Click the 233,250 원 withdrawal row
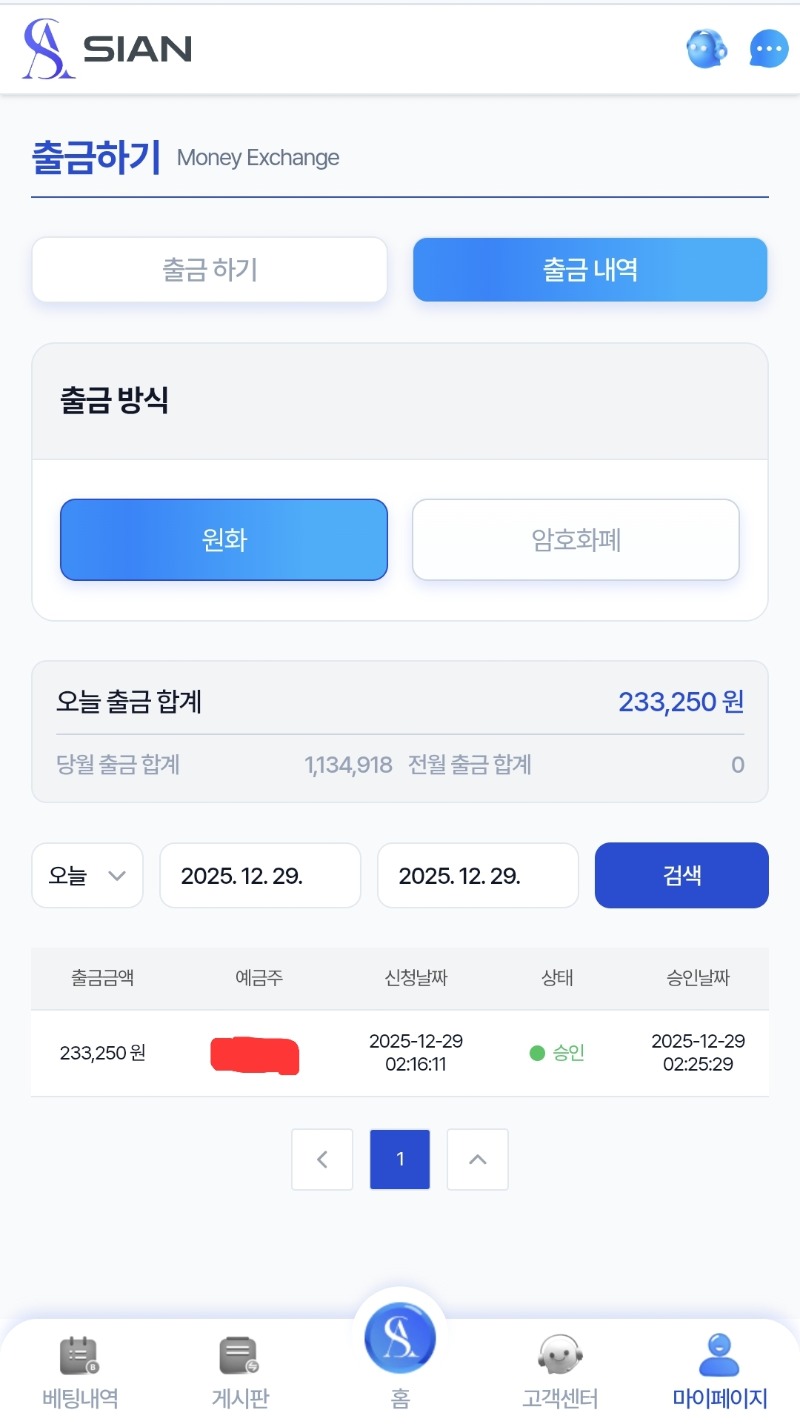The height and width of the screenshot is (1427, 800). 400,1053
